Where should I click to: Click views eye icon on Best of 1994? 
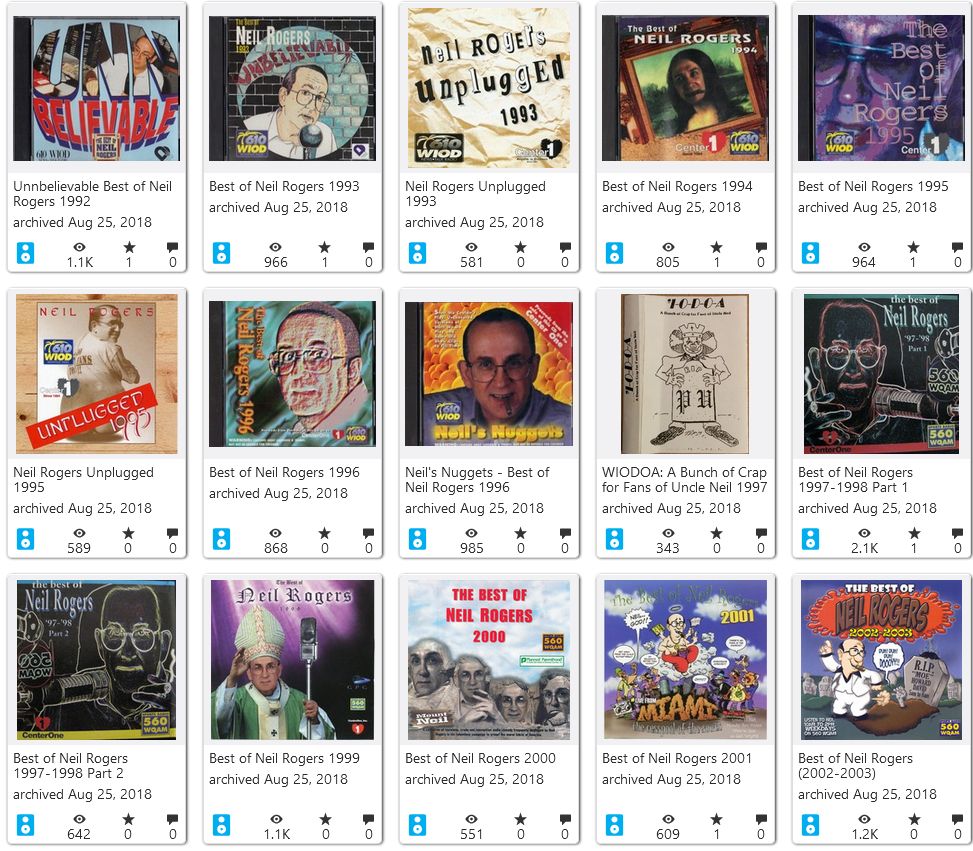668,247
